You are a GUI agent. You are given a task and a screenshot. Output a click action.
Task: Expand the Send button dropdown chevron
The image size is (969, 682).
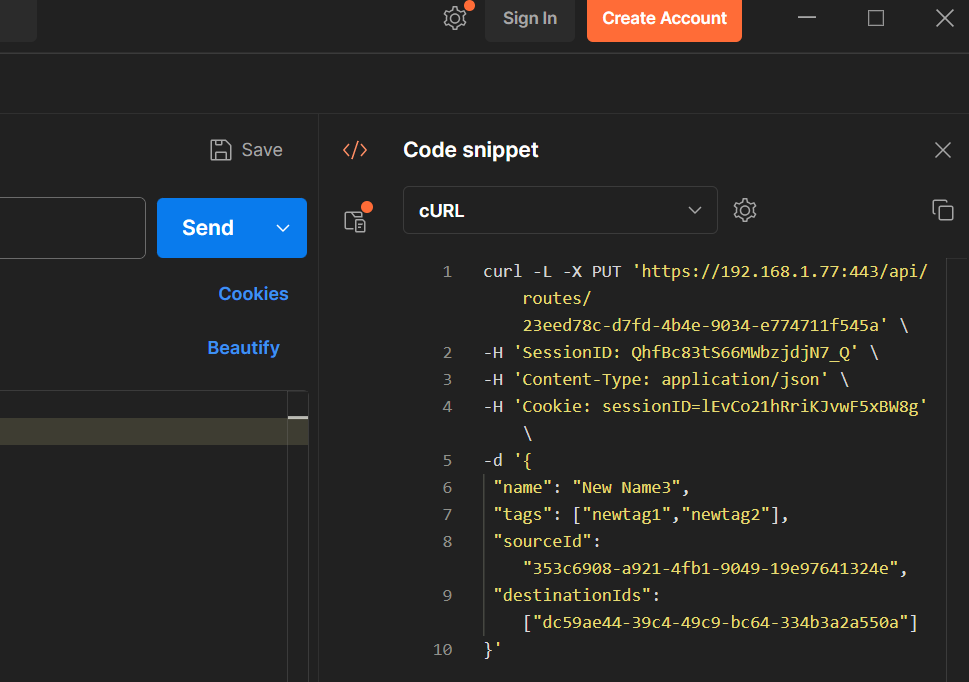(282, 228)
